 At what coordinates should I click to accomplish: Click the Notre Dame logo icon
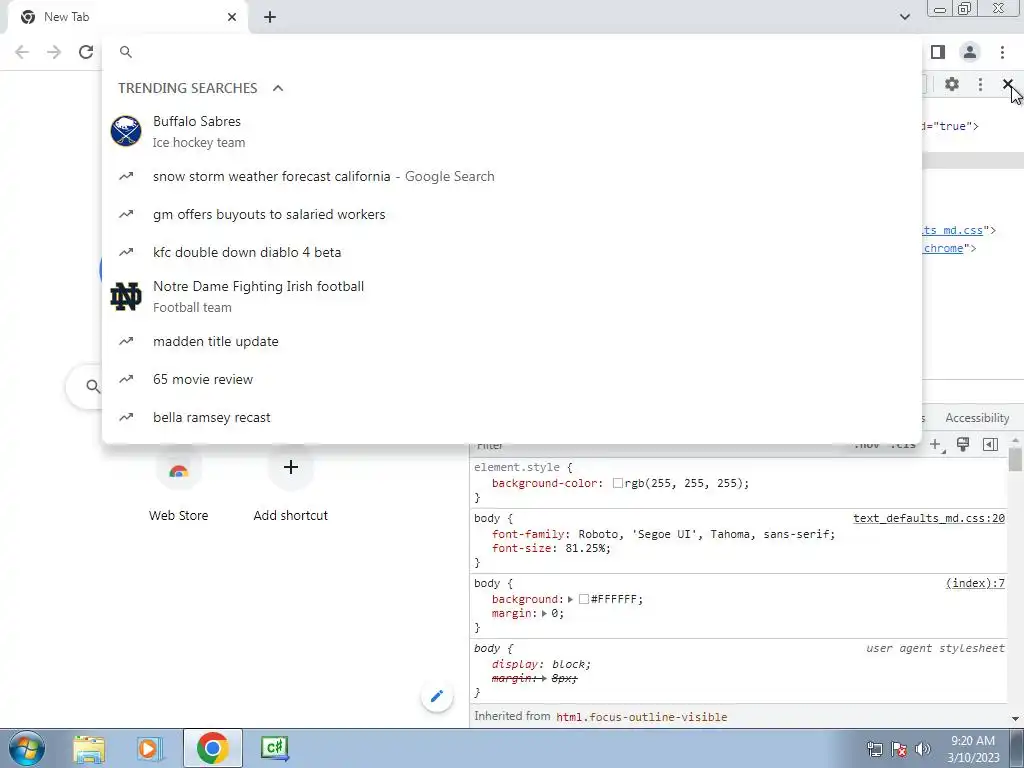pyautogui.click(x=126, y=296)
